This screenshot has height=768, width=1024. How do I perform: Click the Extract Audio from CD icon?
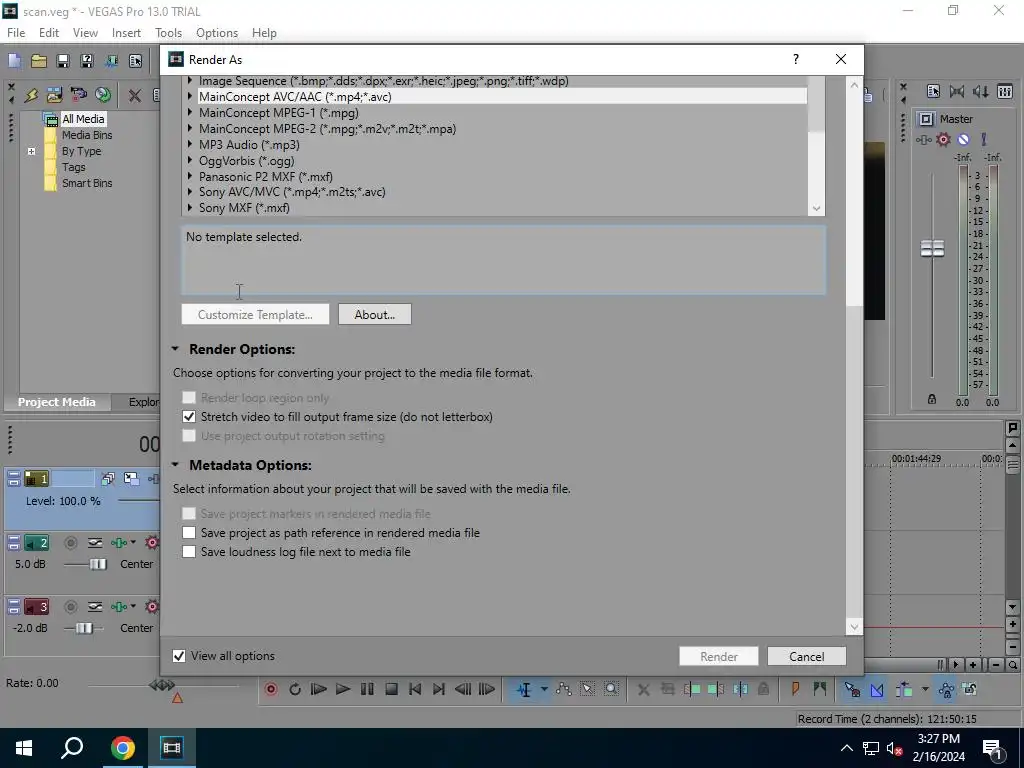point(103,95)
